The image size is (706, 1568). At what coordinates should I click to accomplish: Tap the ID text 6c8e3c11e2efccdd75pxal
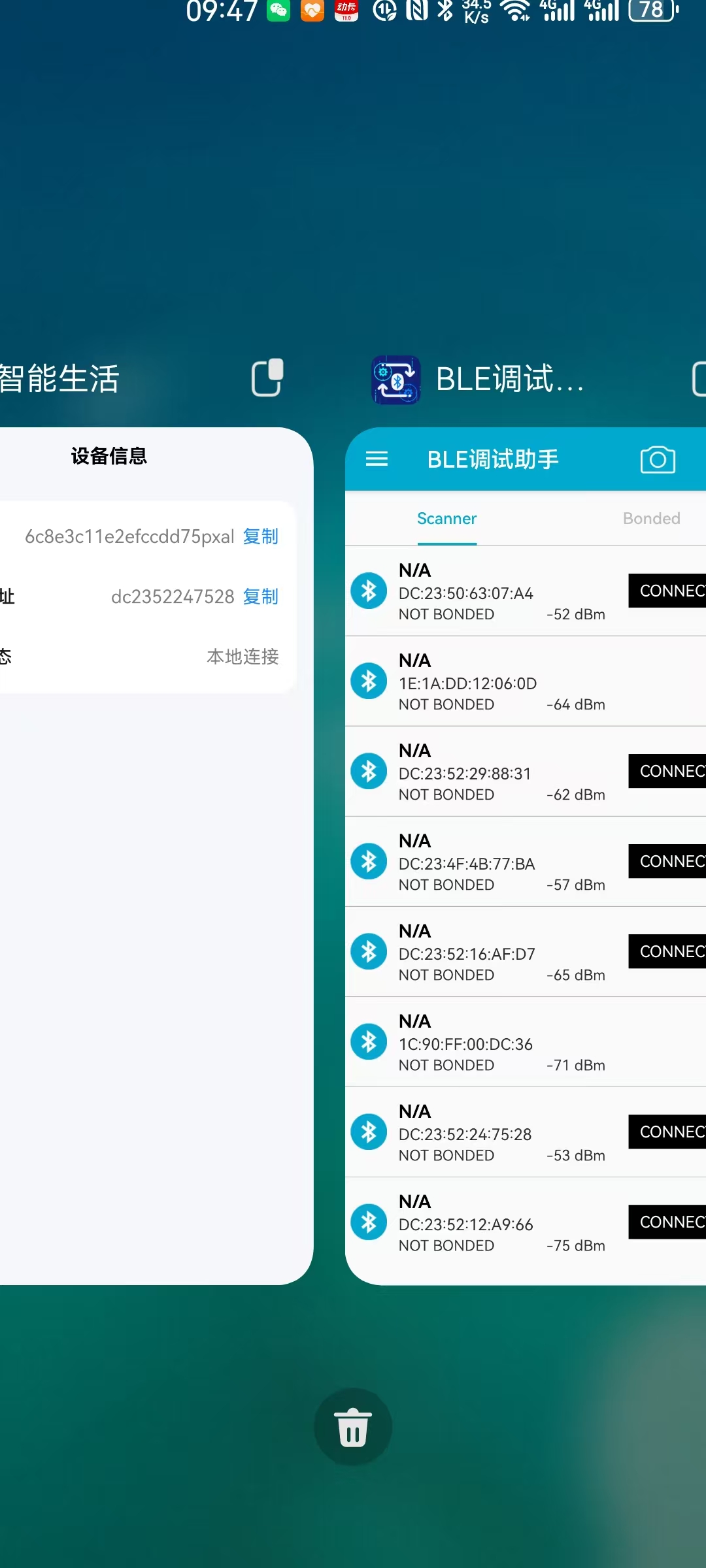(x=129, y=536)
